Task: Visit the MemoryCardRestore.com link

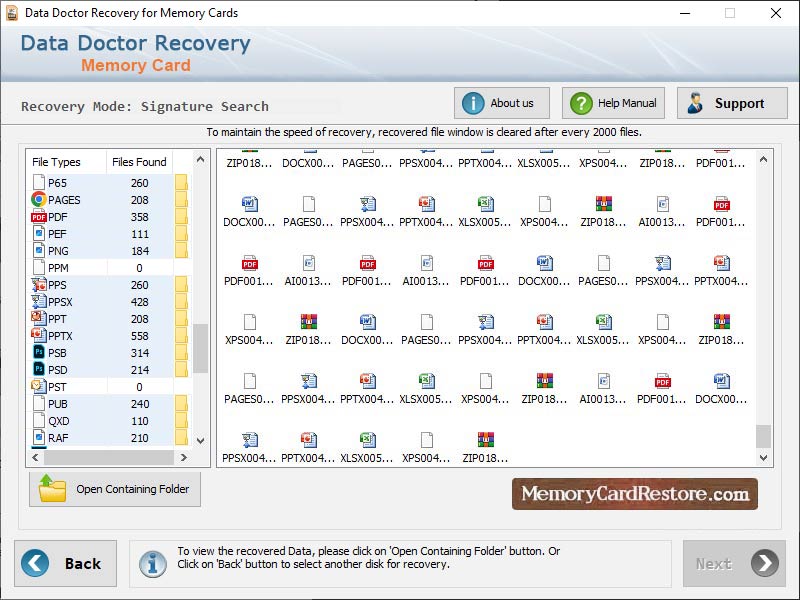Action: (x=636, y=494)
